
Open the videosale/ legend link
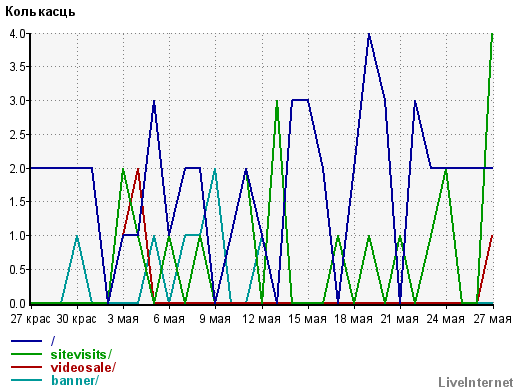pyautogui.click(x=83, y=367)
